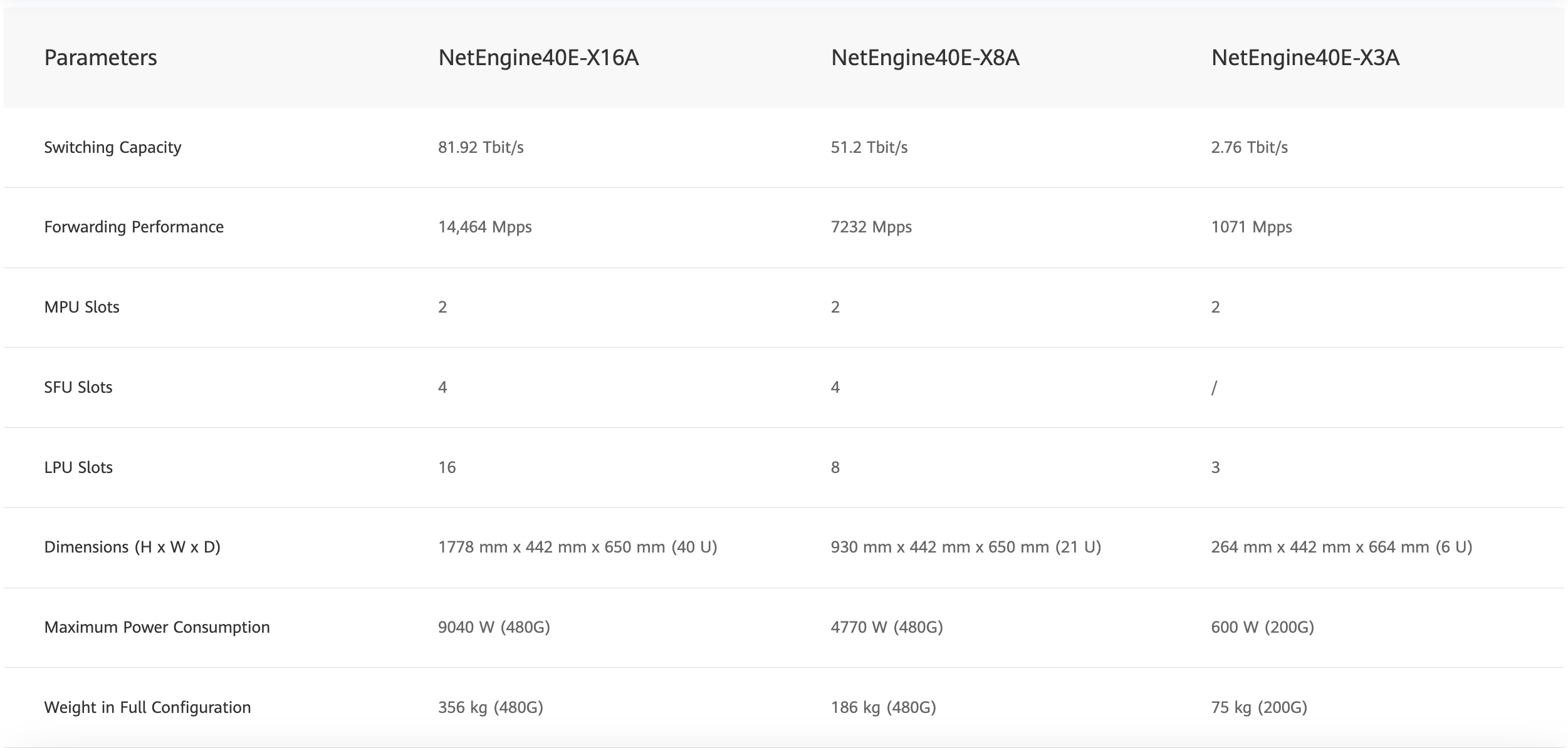This screenshot has width=1568, height=748.
Task: Click the MPU Slots row label
Action: tap(81, 307)
